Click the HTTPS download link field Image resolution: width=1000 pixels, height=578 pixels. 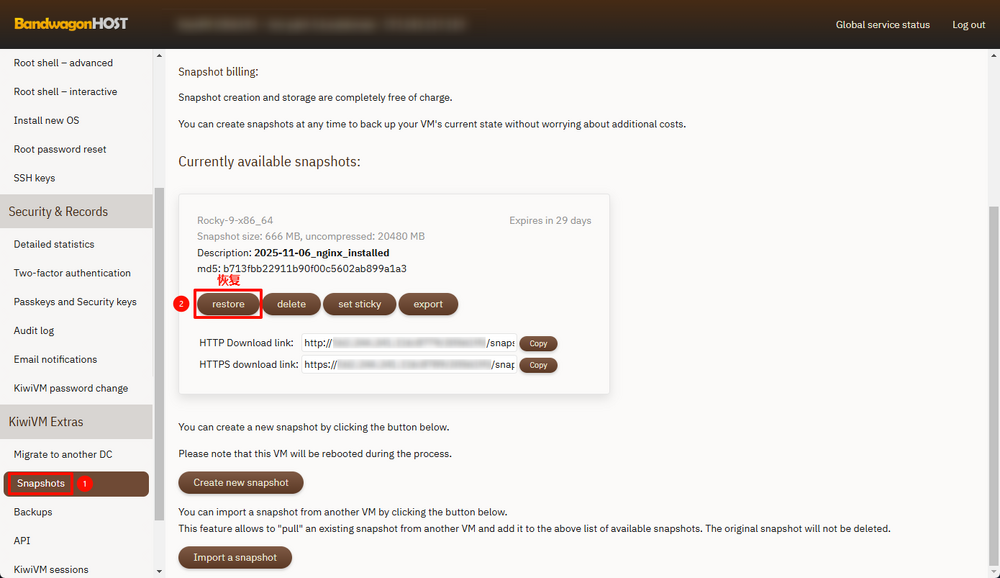pyautogui.click(x=409, y=365)
